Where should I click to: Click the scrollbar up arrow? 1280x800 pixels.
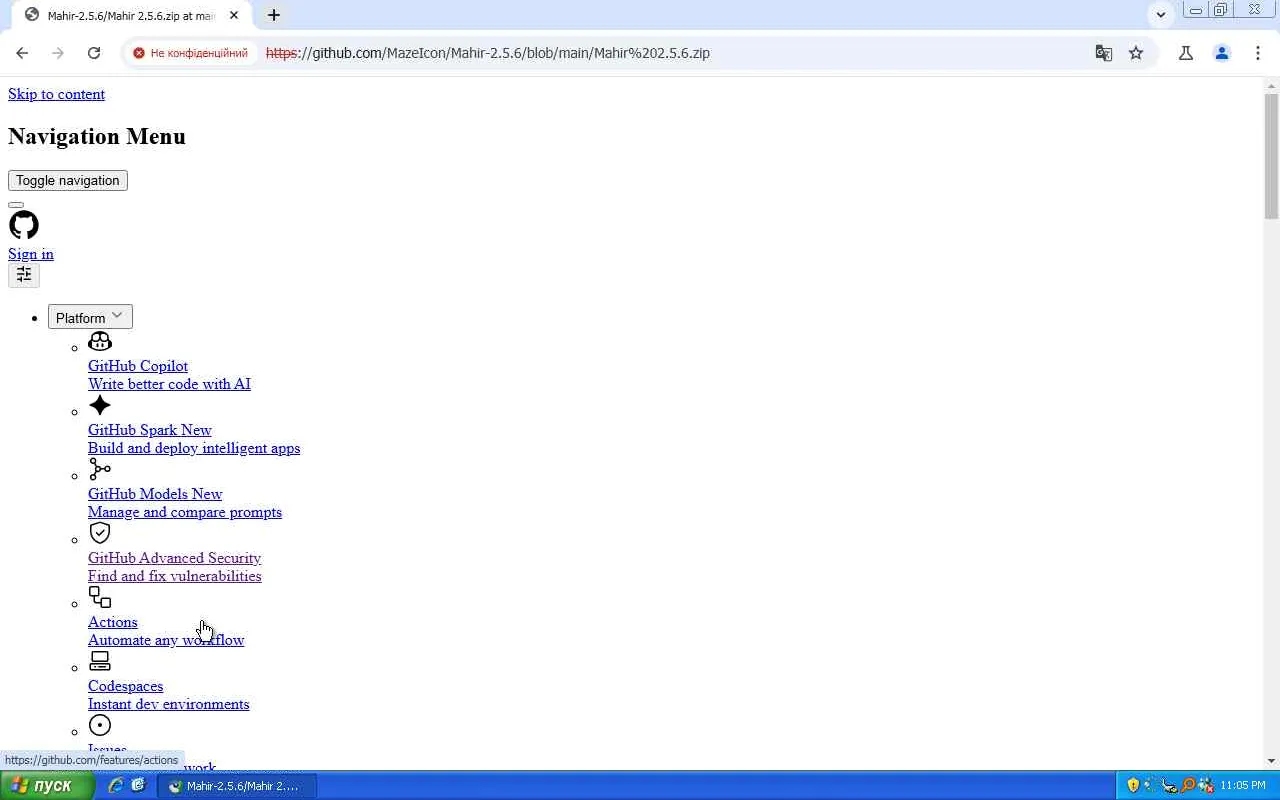(x=1271, y=85)
